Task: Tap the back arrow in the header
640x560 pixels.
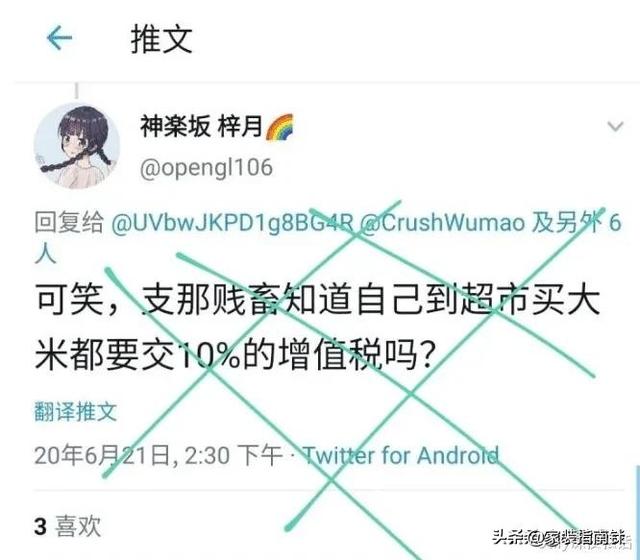Action: click(60, 38)
